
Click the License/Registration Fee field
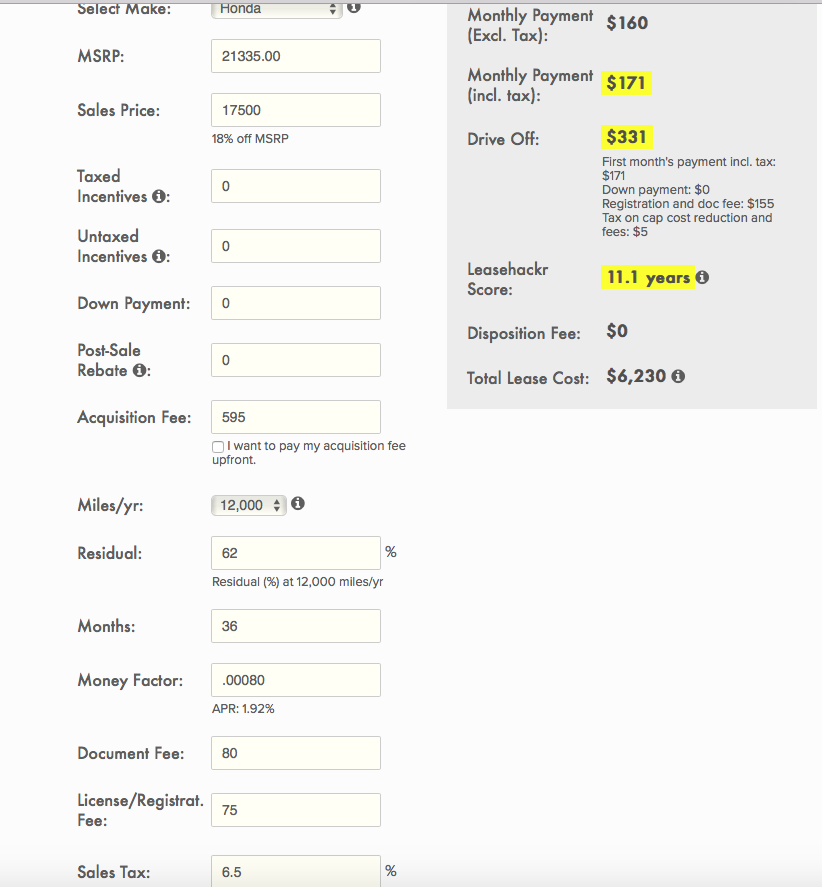tap(296, 810)
